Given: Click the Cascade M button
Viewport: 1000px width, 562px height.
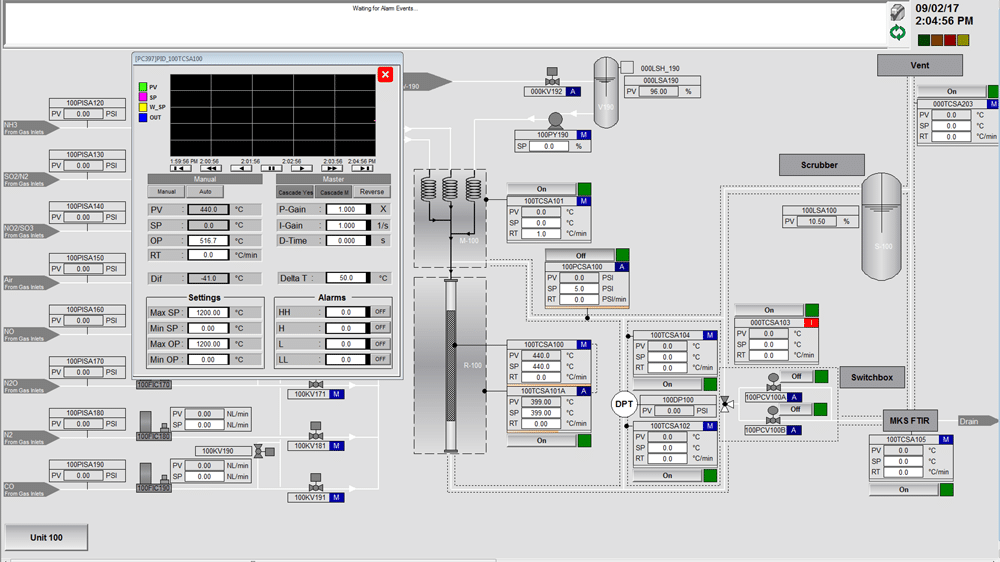Looking at the screenshot, I should (x=334, y=192).
